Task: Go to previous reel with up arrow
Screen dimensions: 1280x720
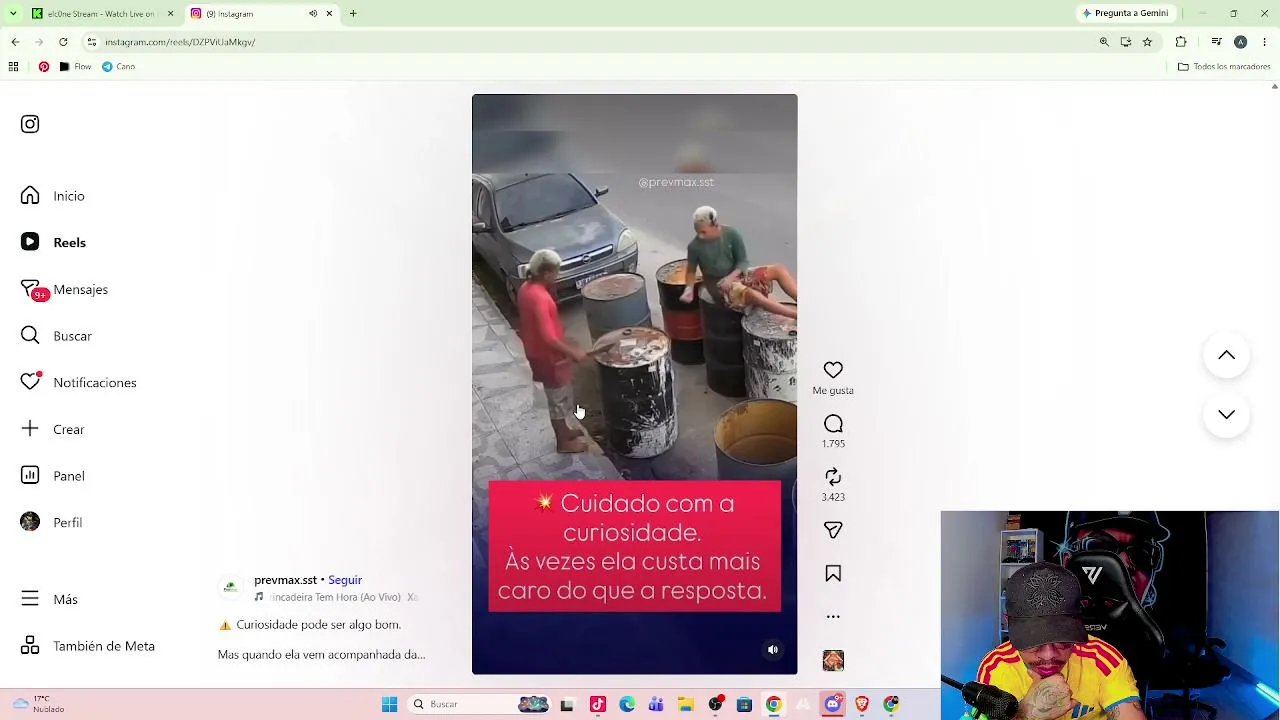Action: click(x=1226, y=356)
